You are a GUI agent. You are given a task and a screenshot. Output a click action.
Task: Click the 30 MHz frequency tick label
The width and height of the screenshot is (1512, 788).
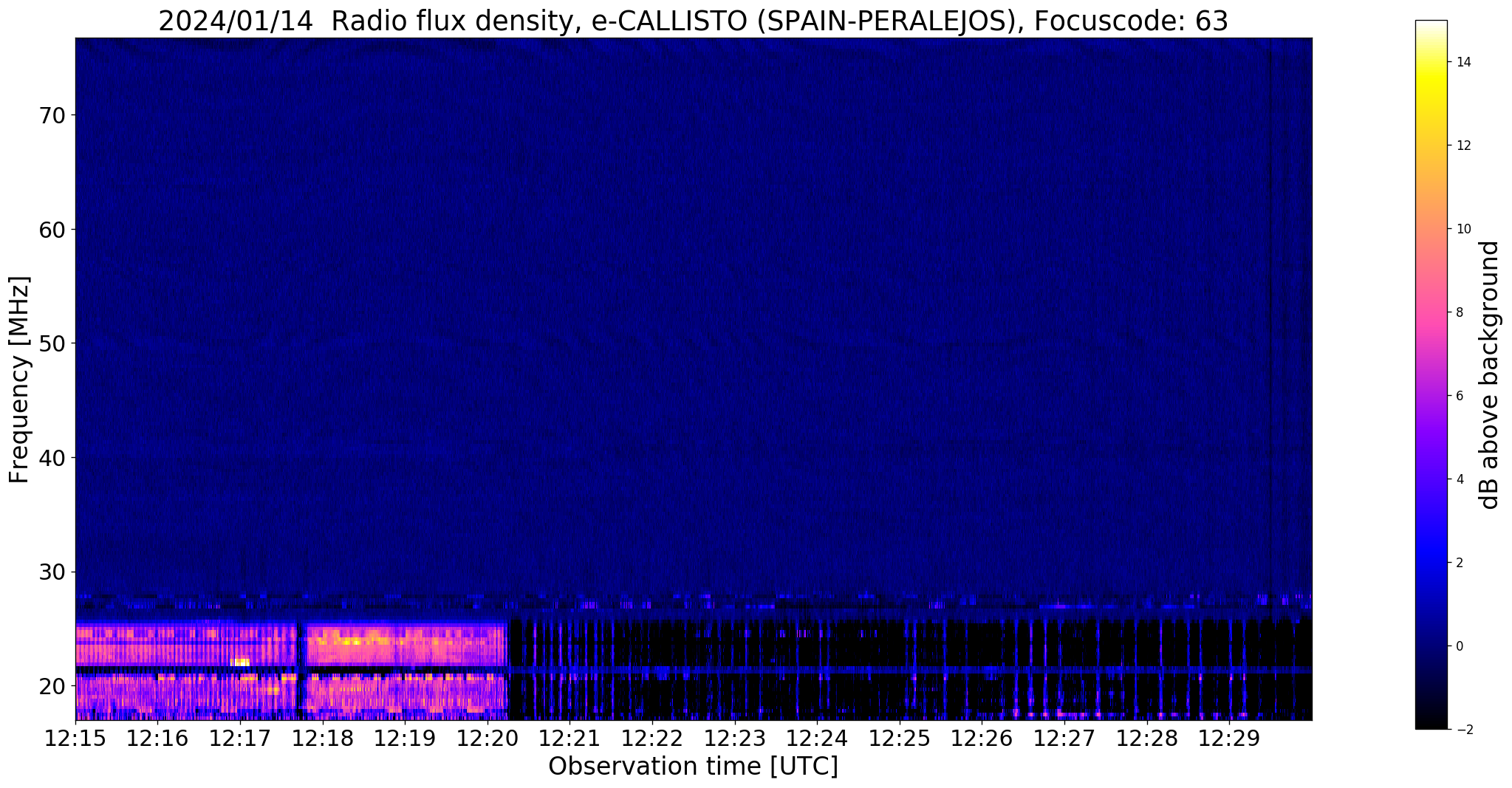pyautogui.click(x=51, y=572)
